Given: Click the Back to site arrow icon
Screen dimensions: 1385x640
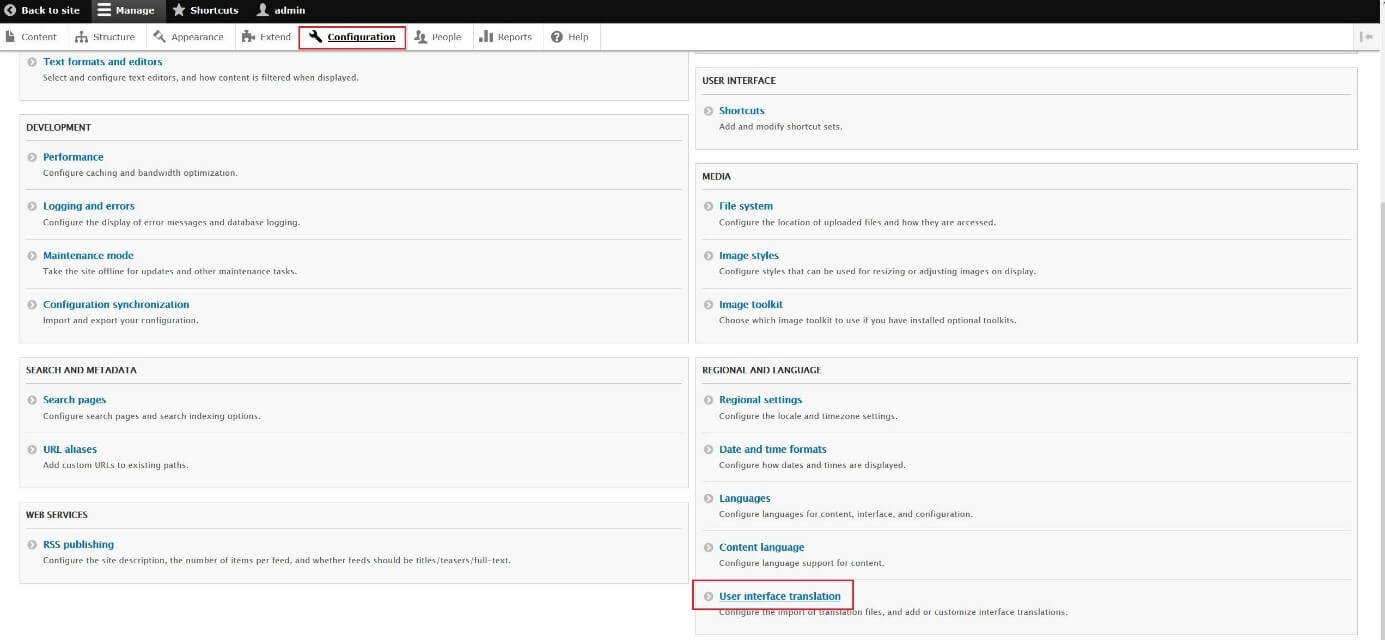Looking at the screenshot, I should tap(10, 11).
